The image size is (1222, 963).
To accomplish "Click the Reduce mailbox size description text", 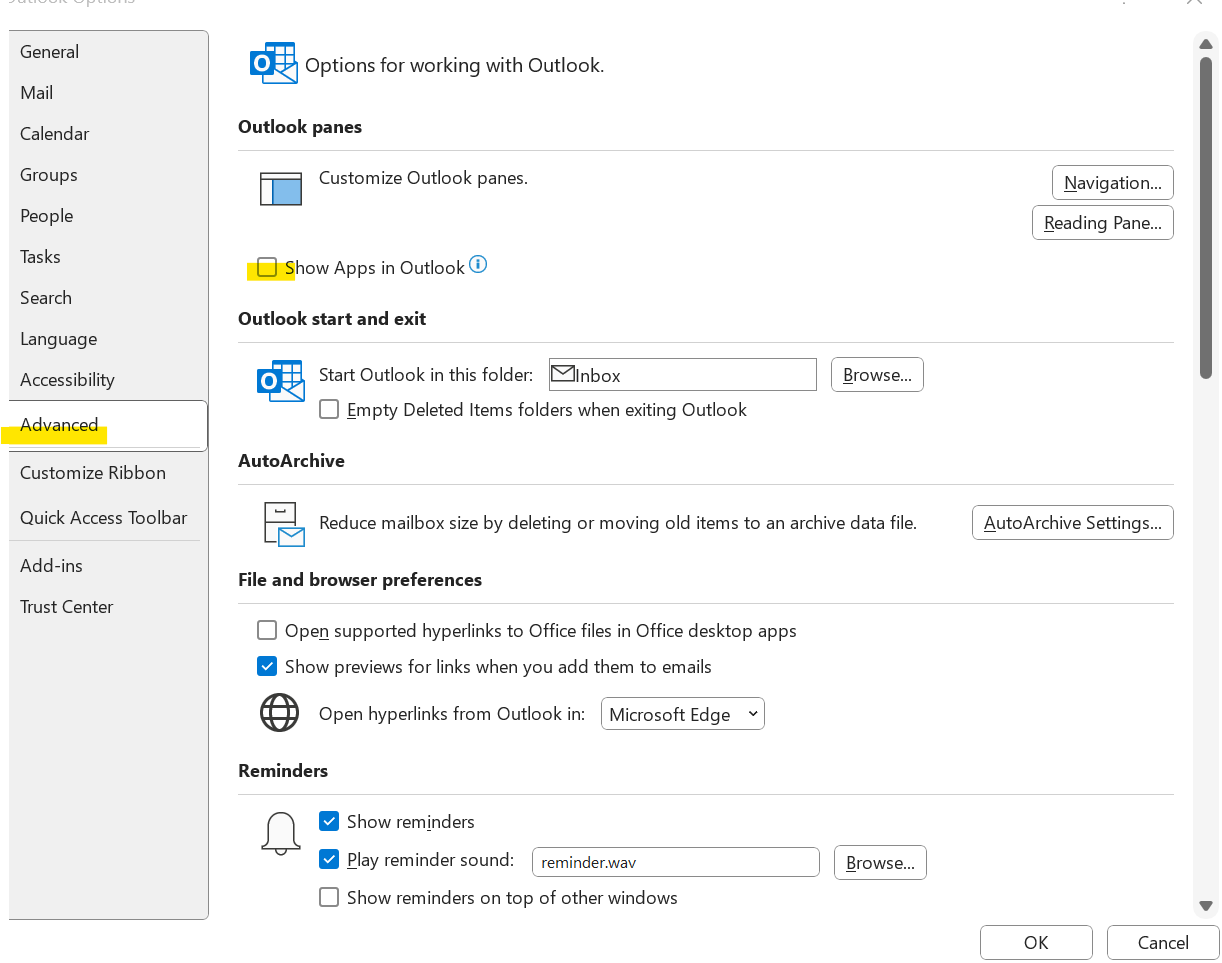I will click(618, 522).
